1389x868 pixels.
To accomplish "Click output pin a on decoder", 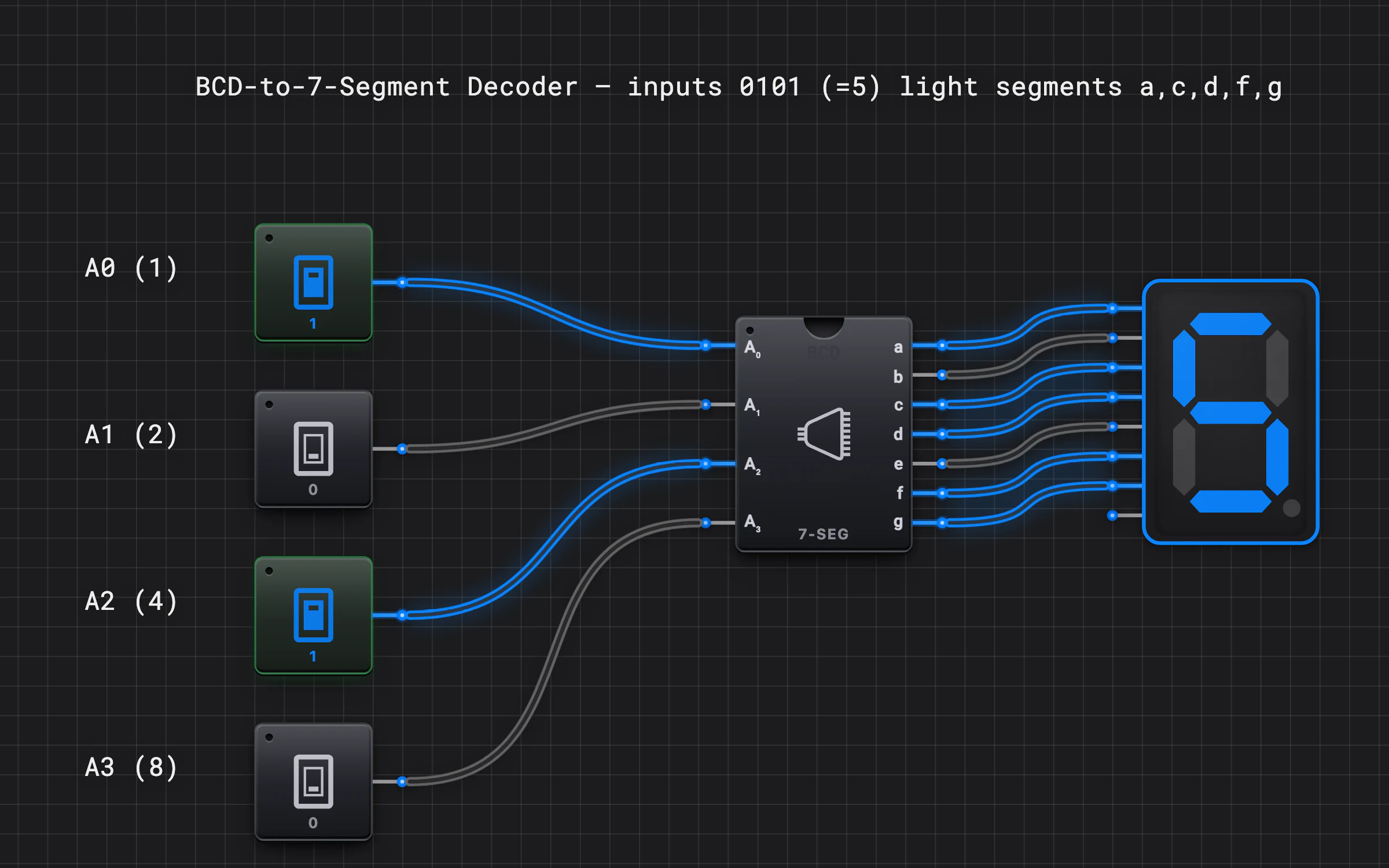I will (942, 345).
